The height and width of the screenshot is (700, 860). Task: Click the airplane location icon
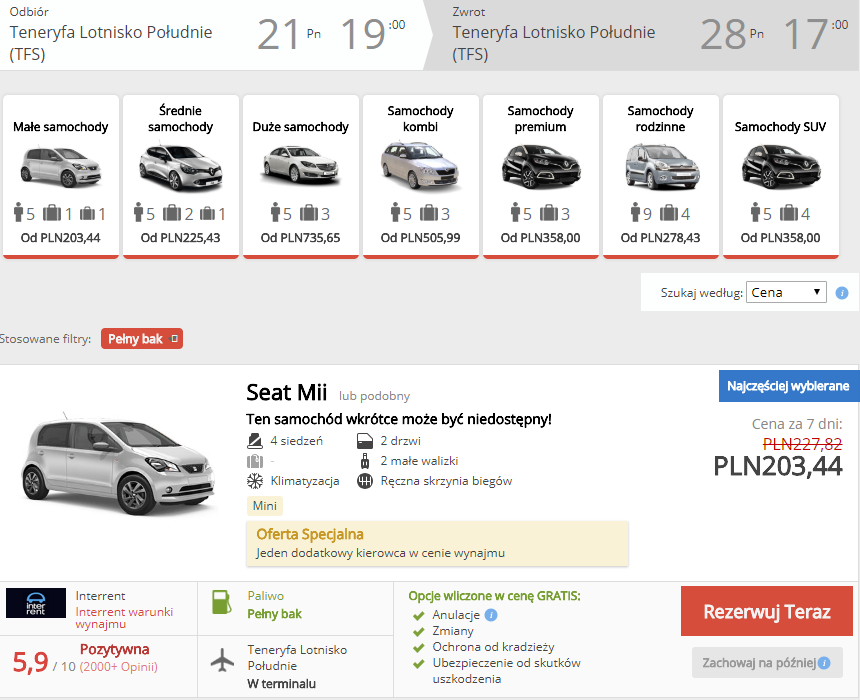[x=222, y=659]
